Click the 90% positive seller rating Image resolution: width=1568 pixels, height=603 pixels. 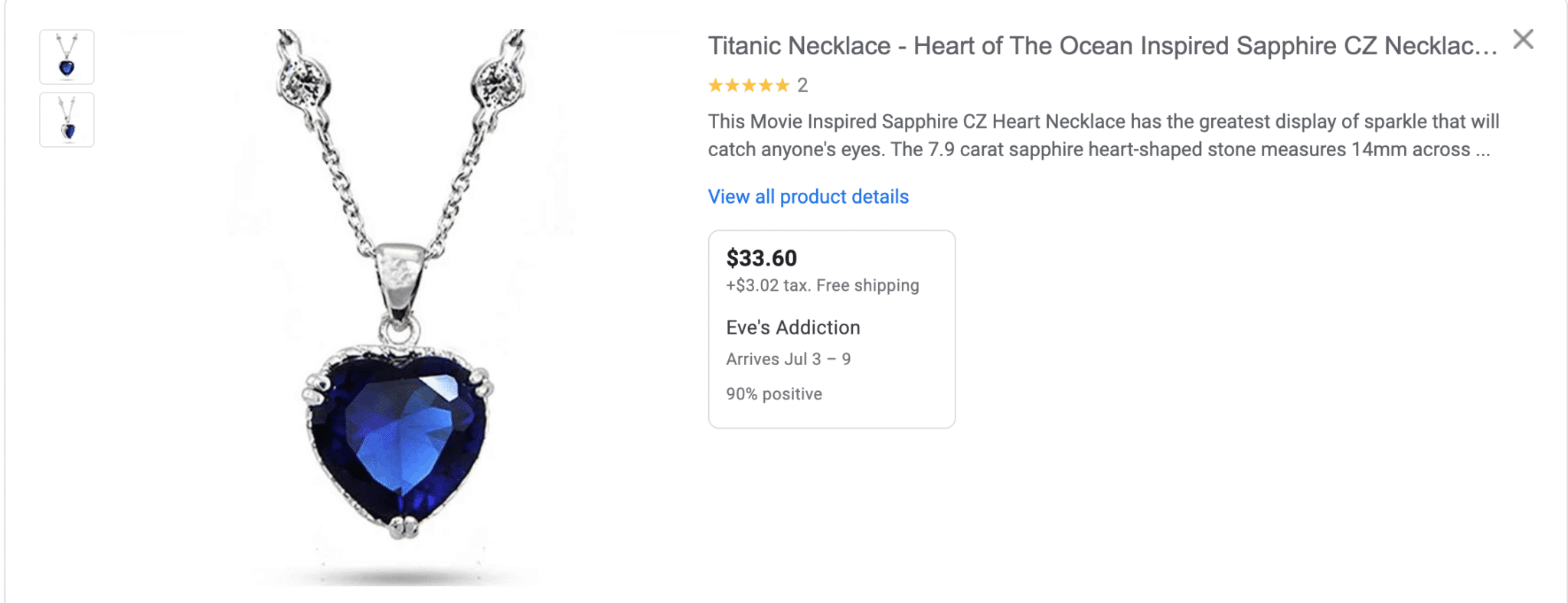[x=773, y=394]
